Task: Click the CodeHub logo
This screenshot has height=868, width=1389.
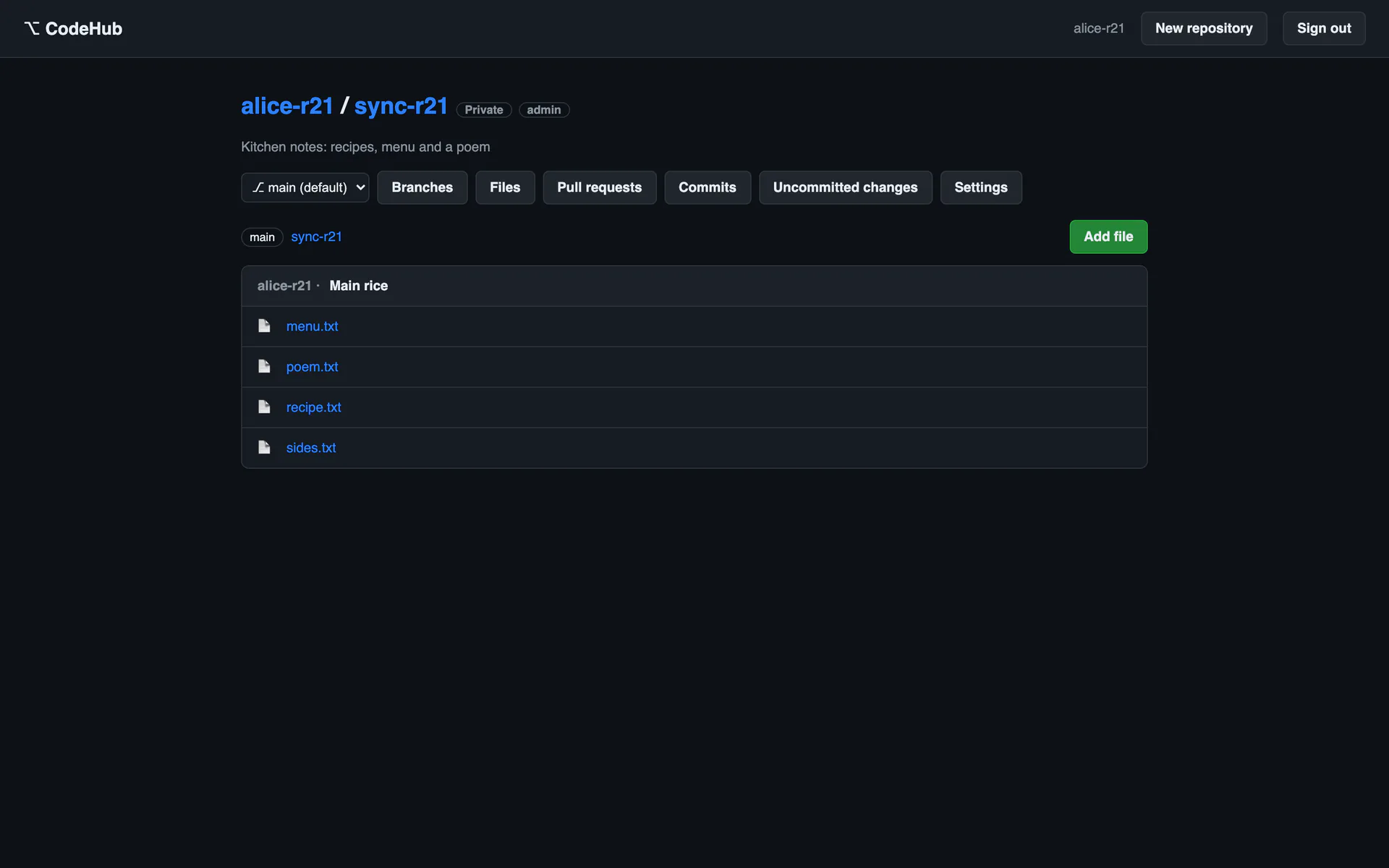Action: tap(73, 28)
